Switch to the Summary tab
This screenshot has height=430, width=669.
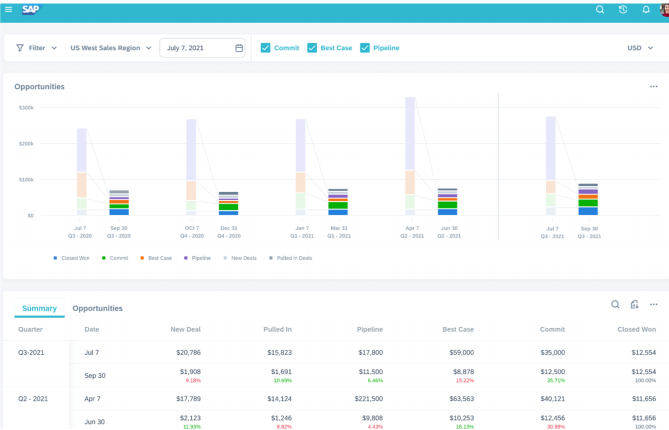pyautogui.click(x=39, y=308)
